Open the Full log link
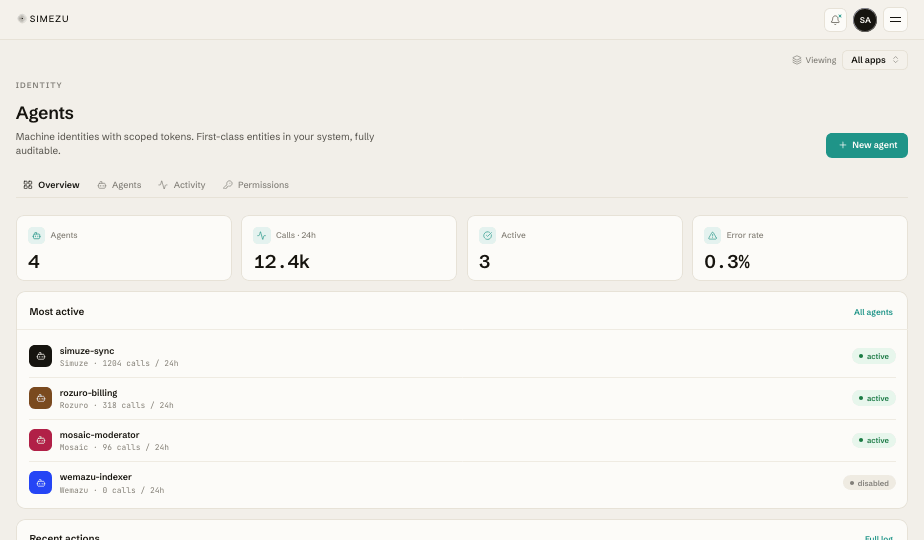924x540 pixels. 878,538
